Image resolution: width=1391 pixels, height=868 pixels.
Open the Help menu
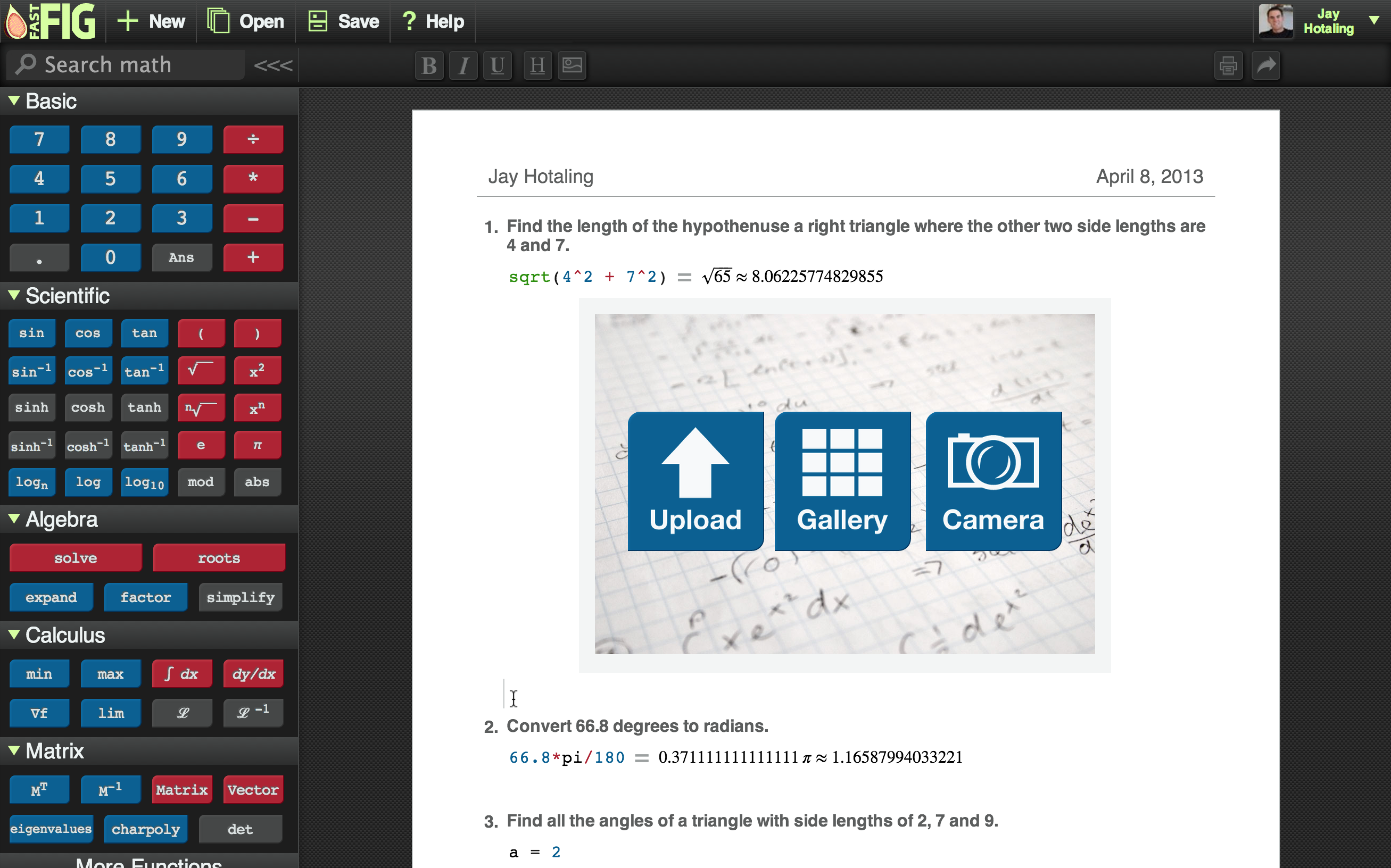pyautogui.click(x=433, y=21)
